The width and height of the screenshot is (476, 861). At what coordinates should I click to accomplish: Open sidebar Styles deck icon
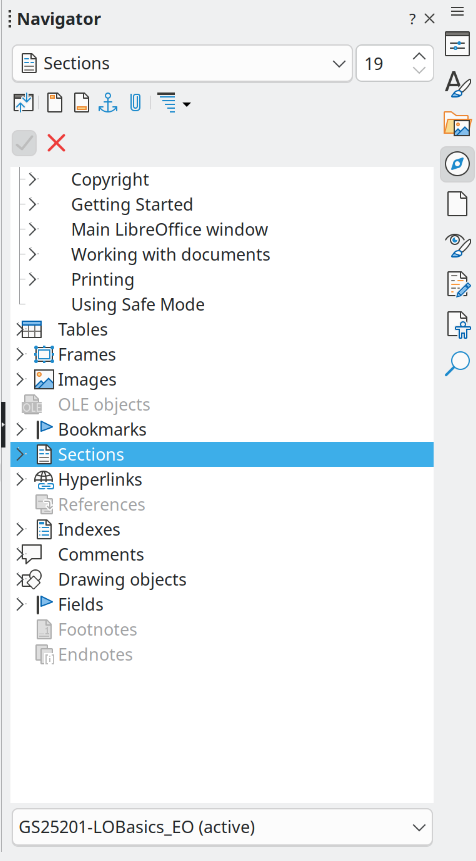[457, 84]
